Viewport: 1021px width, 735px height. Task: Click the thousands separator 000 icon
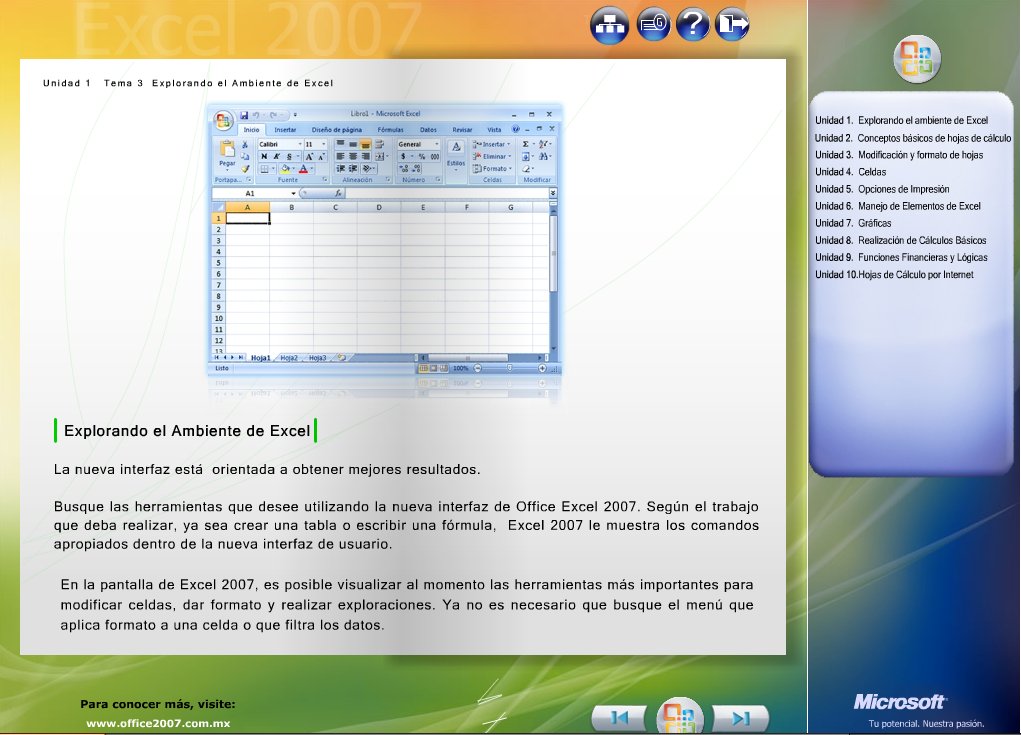pyautogui.click(x=435, y=156)
